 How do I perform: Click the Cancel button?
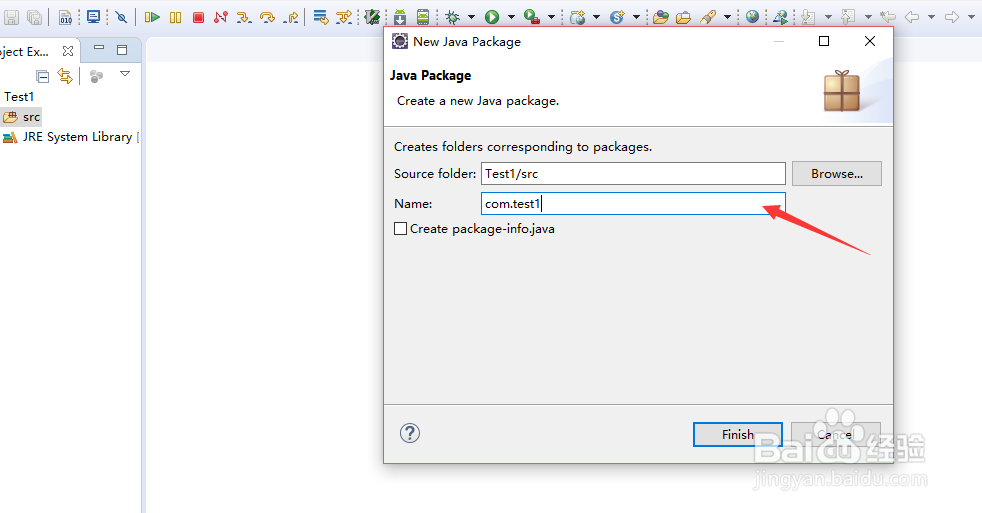click(835, 434)
